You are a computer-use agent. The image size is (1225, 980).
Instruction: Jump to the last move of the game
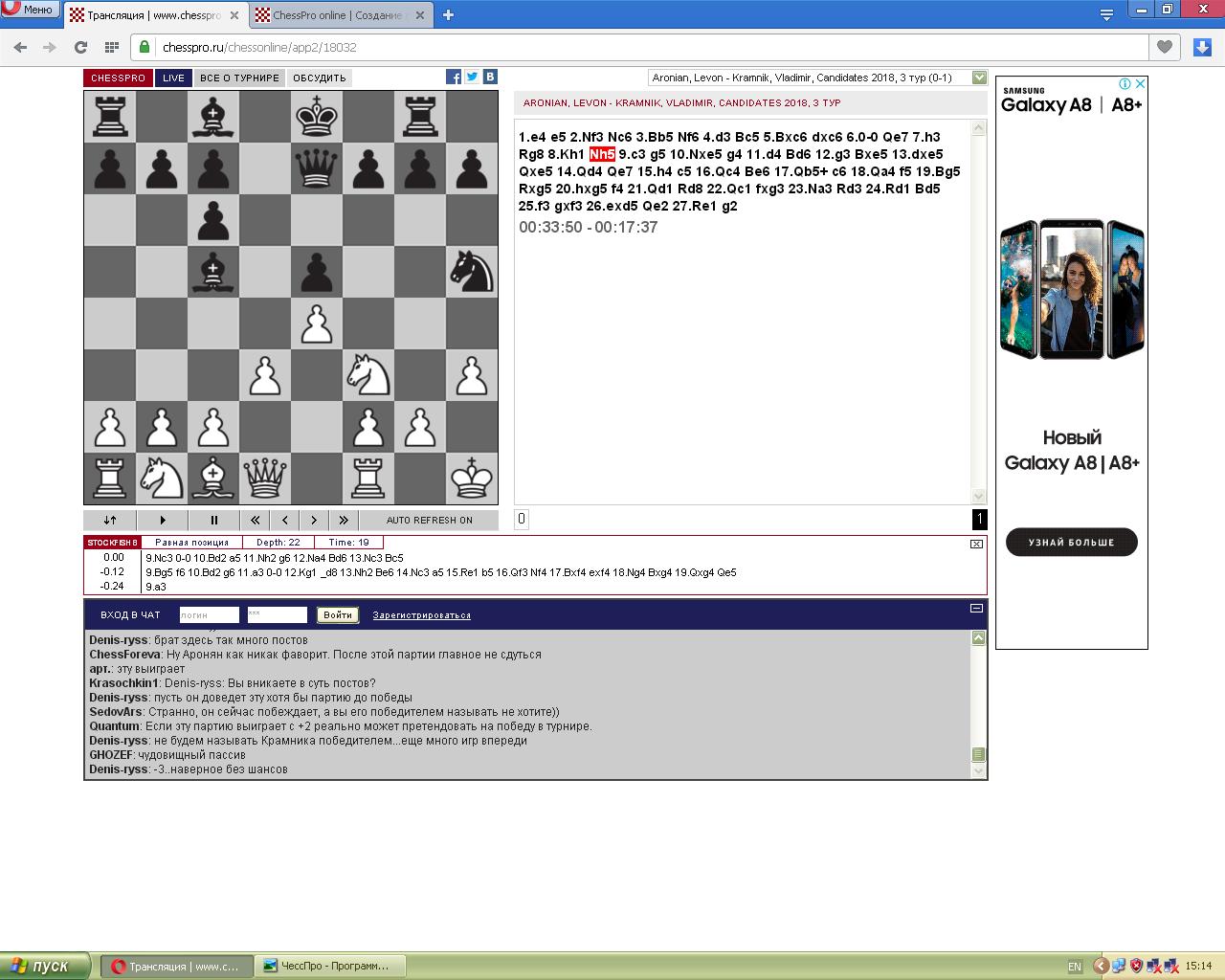pyautogui.click(x=344, y=521)
